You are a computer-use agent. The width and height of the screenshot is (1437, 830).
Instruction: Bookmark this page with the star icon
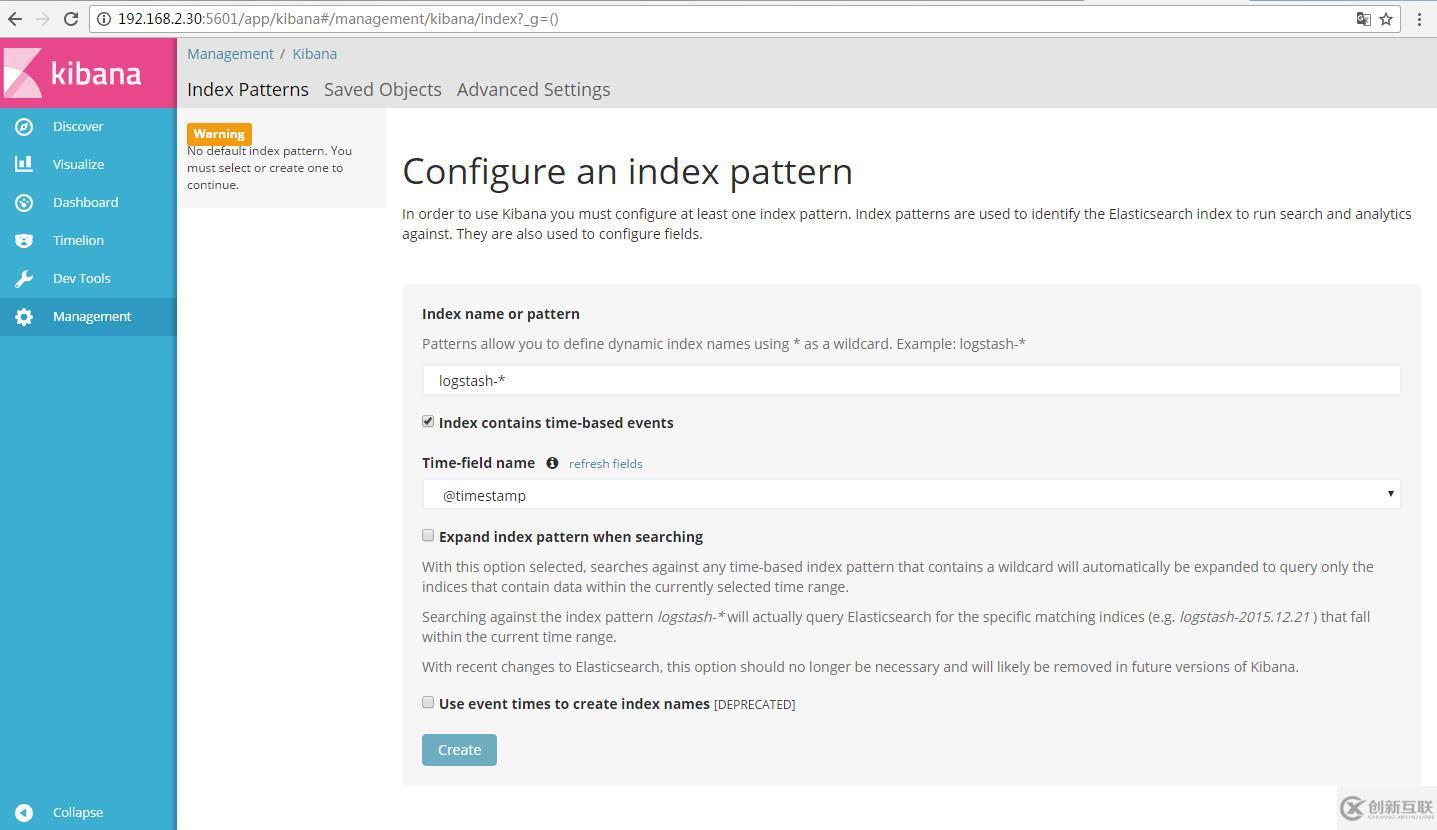(x=1386, y=18)
